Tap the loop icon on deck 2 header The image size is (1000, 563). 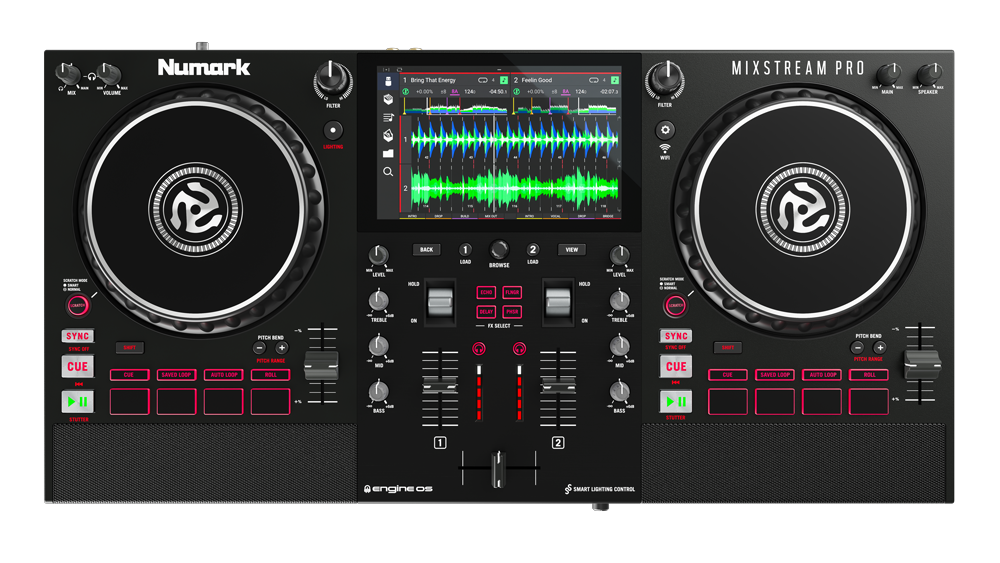pyautogui.click(x=594, y=80)
